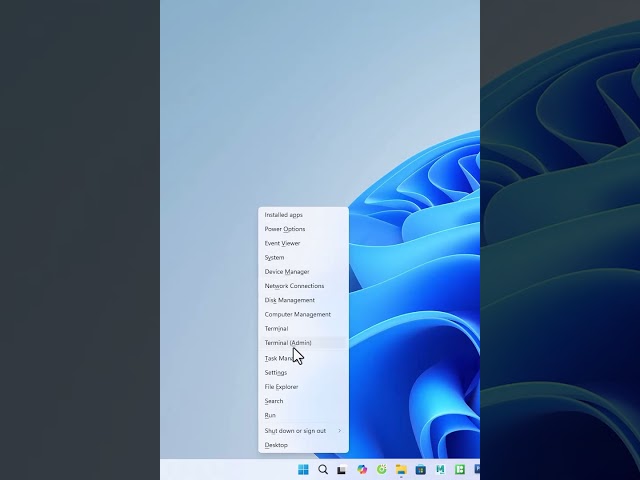Open Microsoft Store icon on taskbar

[420, 469]
